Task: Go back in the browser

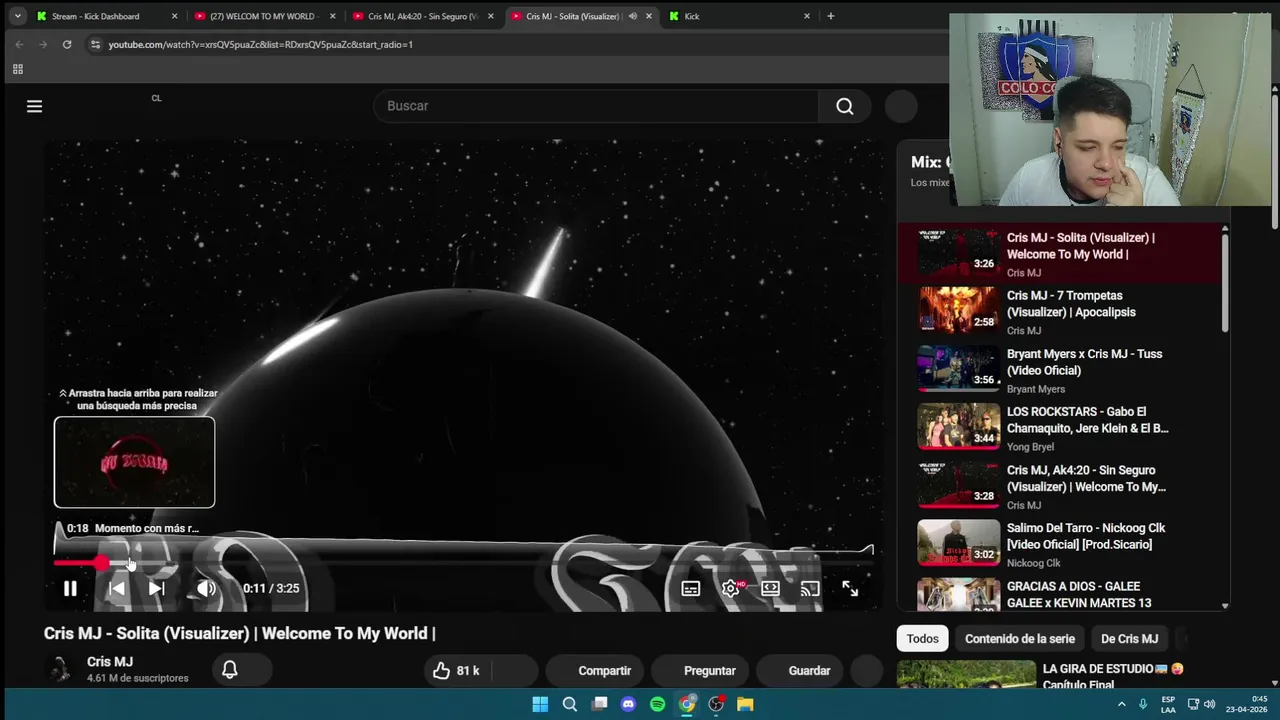Action: pyautogui.click(x=19, y=44)
